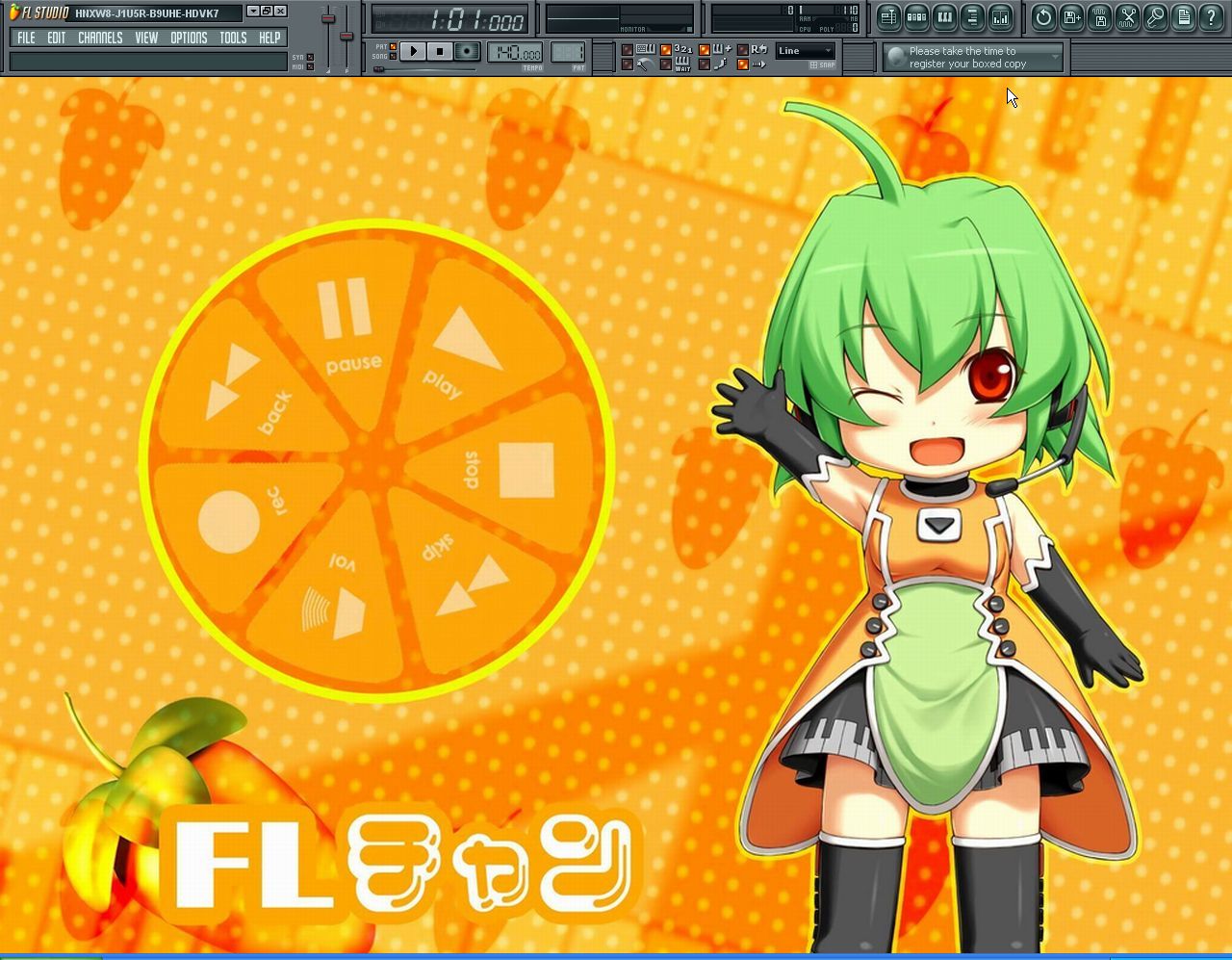Image resolution: width=1232 pixels, height=960 pixels.
Task: Open the title bar dropdown arrow
Action: coord(252,12)
